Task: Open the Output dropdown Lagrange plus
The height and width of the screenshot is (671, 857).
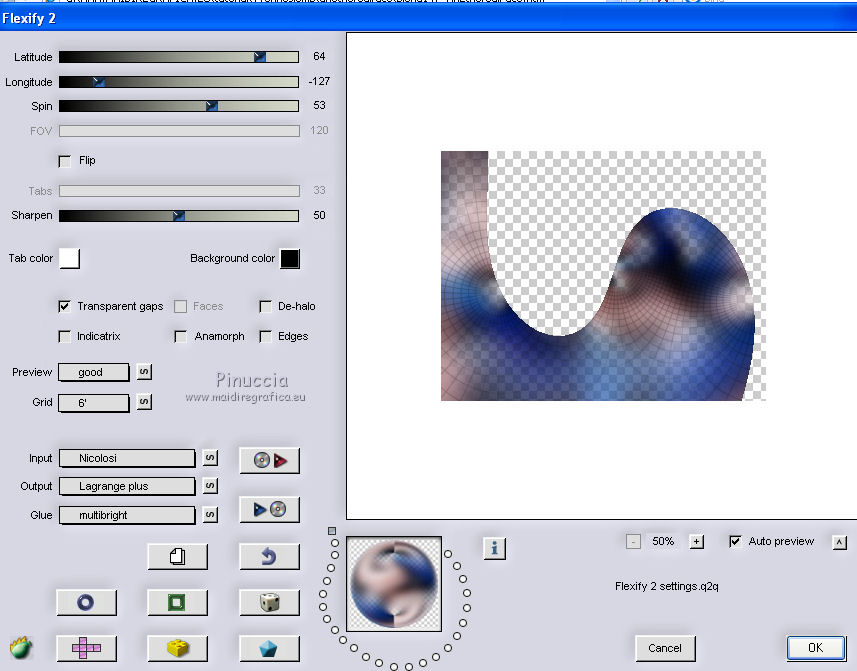Action: click(127, 486)
